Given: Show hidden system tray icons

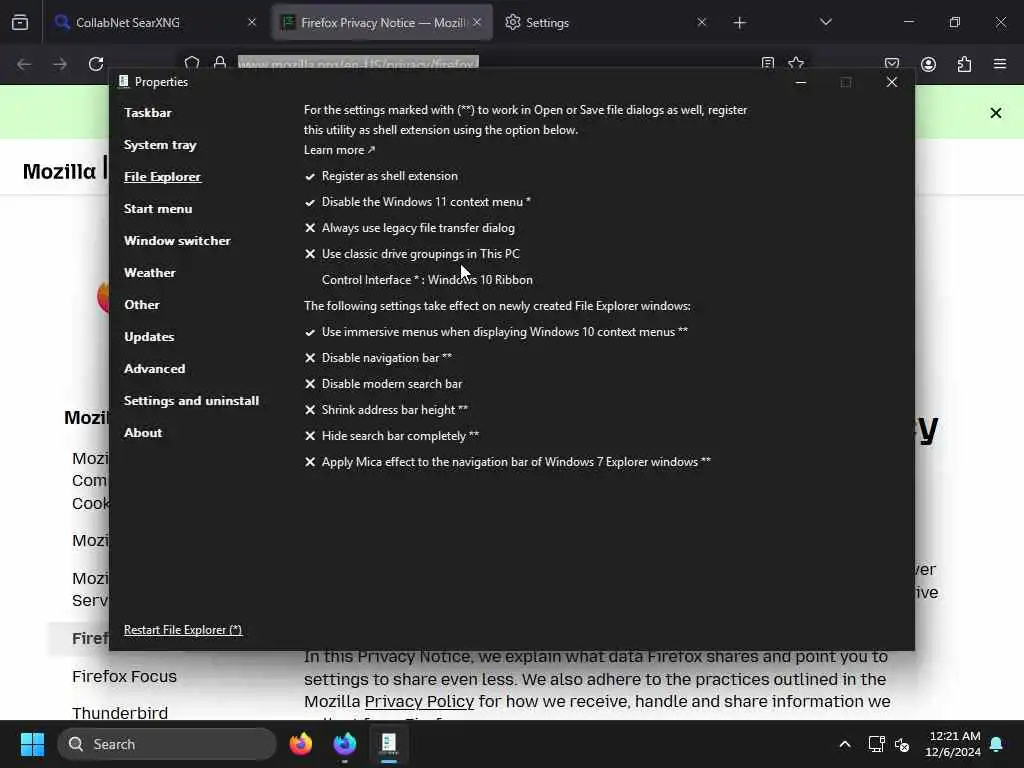Looking at the screenshot, I should tap(844, 744).
